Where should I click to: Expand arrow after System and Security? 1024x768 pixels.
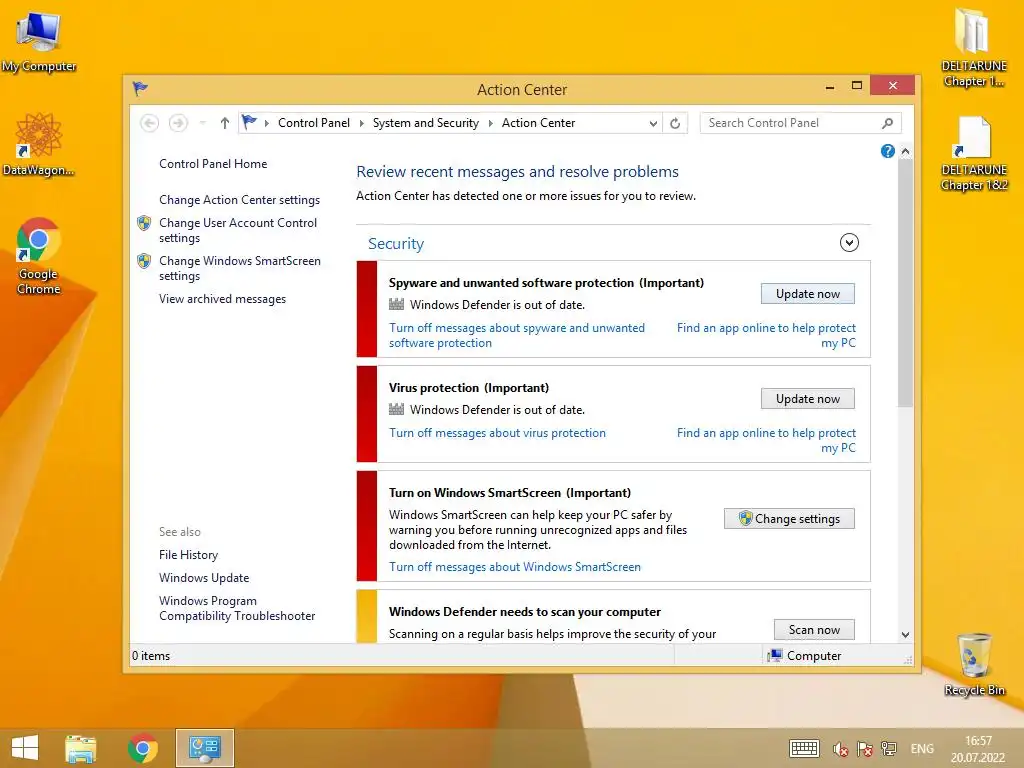coord(490,123)
